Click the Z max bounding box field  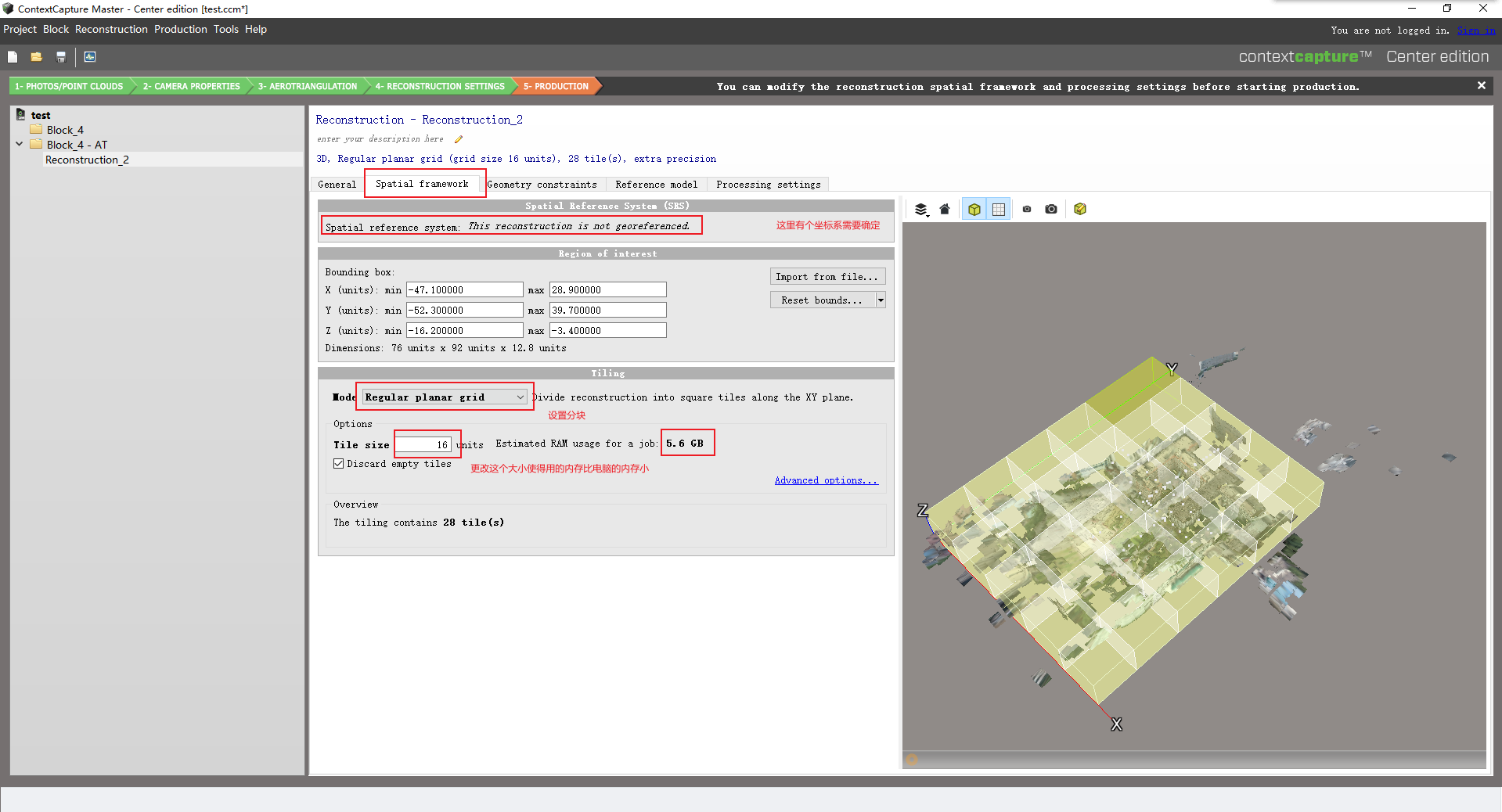tap(607, 330)
